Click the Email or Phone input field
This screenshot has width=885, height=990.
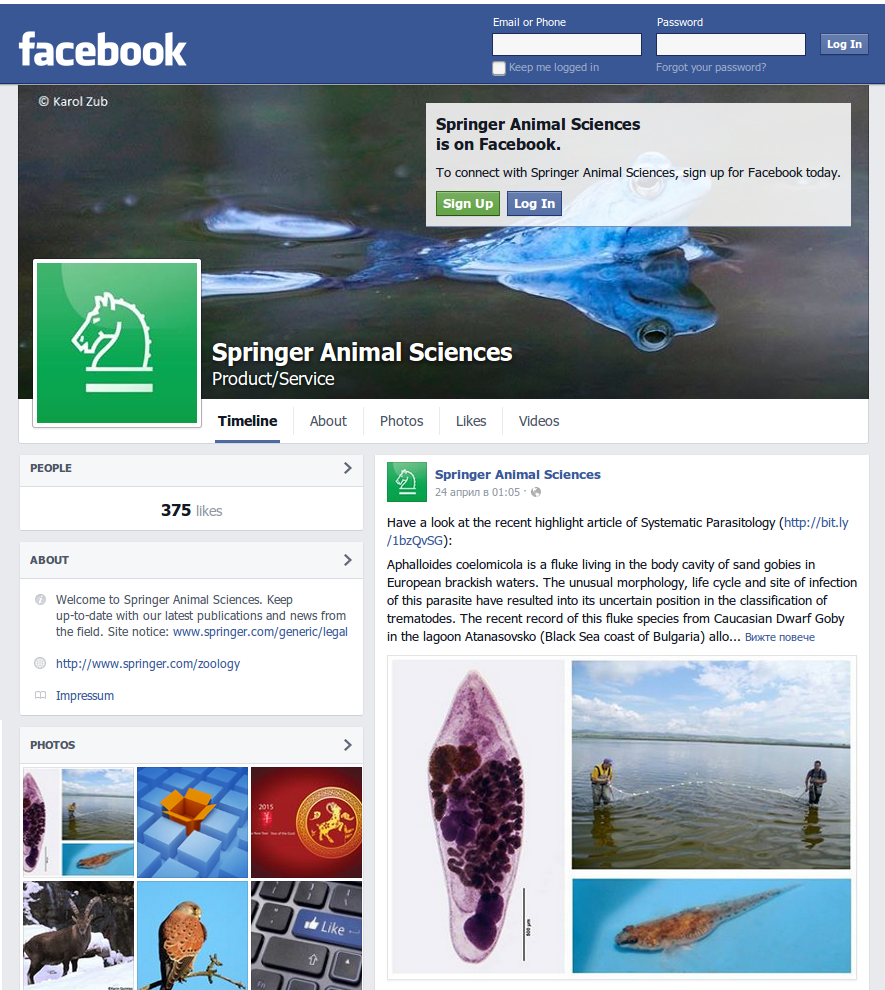[x=567, y=44]
